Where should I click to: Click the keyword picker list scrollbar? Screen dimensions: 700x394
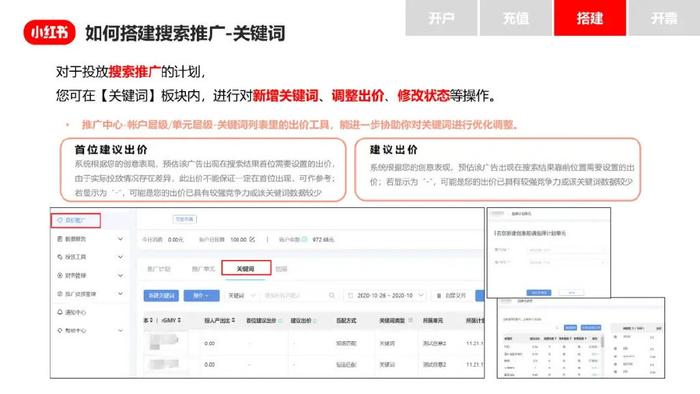[603, 343]
